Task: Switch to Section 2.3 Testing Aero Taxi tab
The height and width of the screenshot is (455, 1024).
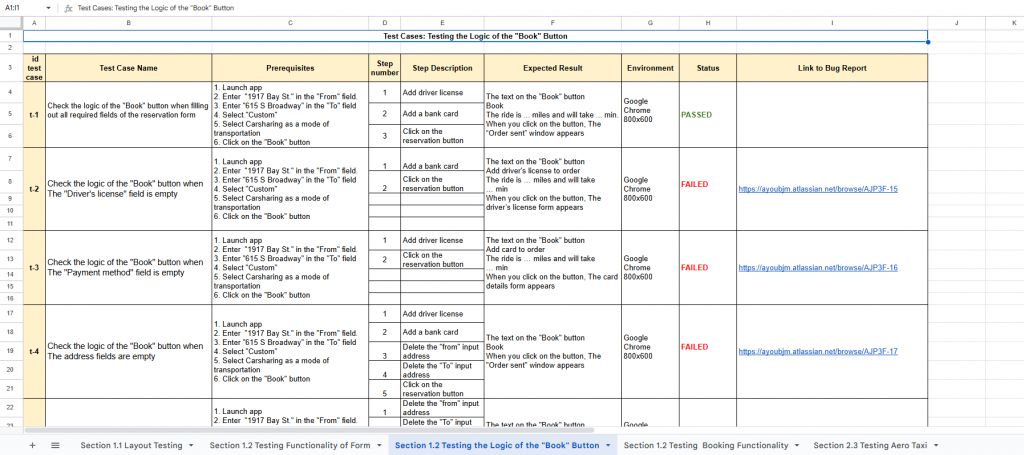Action: (870, 445)
